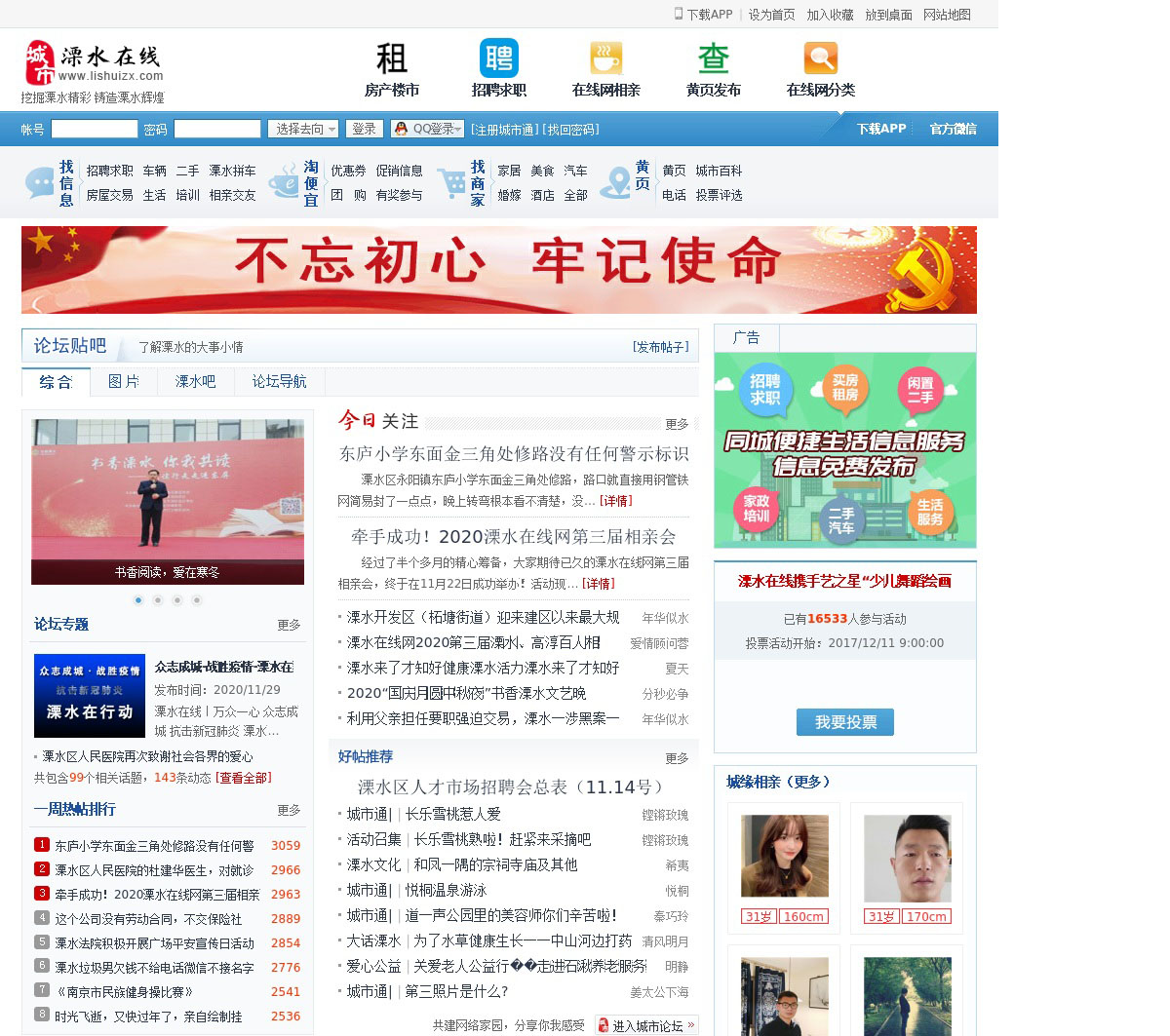Open headline 牵手成功！2020溧水在线网第三届相亲会
Image resolution: width=1170 pixels, height=1036 pixels.
(514, 537)
